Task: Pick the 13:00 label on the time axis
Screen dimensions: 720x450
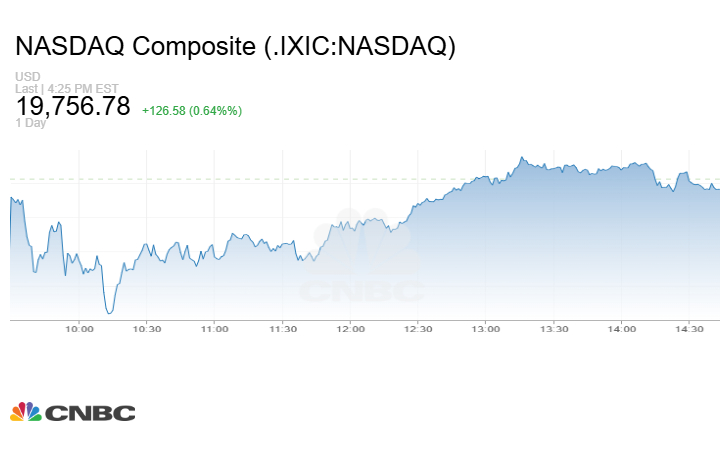Action: [x=486, y=329]
